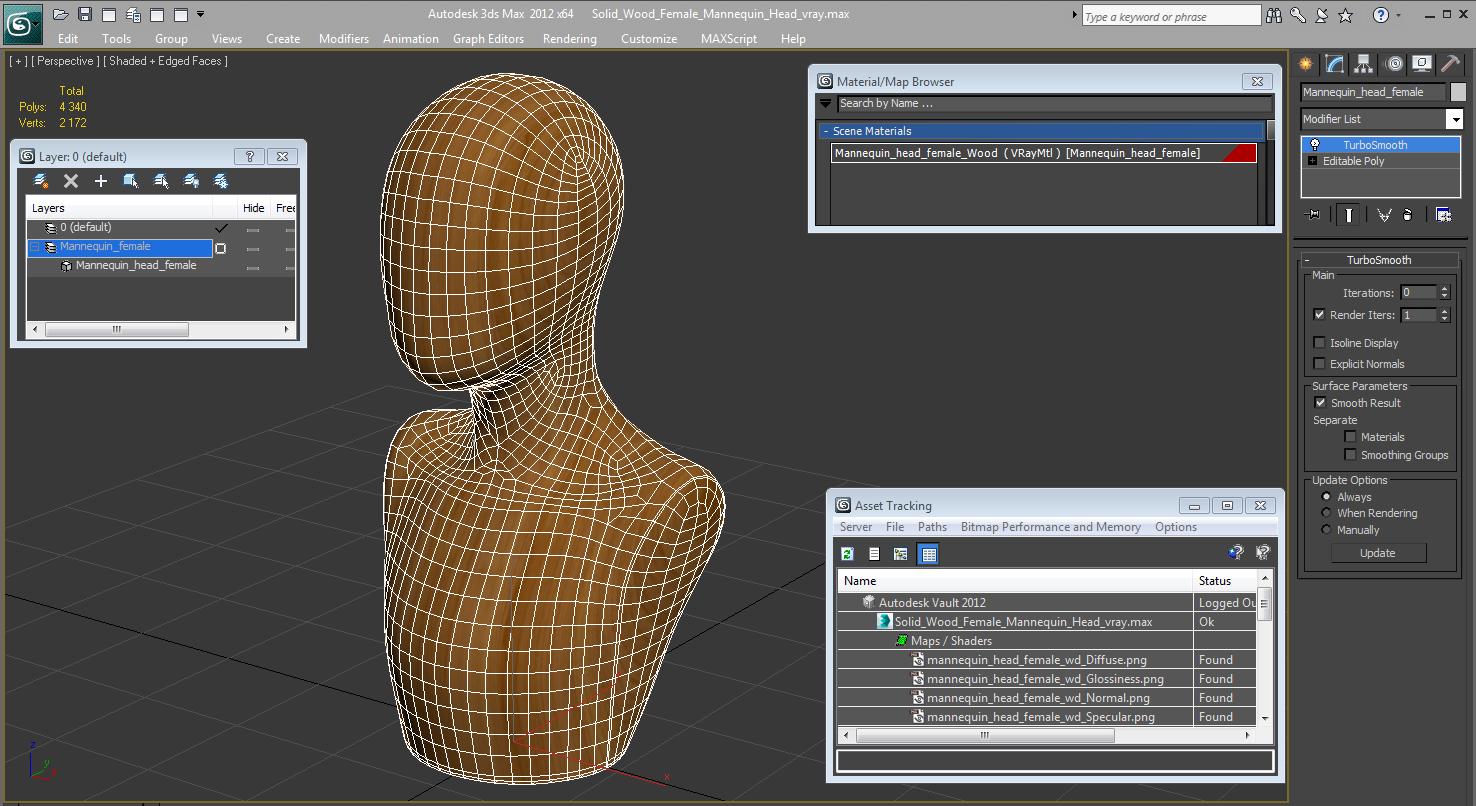Click the binoculars search icon

(1274, 15)
